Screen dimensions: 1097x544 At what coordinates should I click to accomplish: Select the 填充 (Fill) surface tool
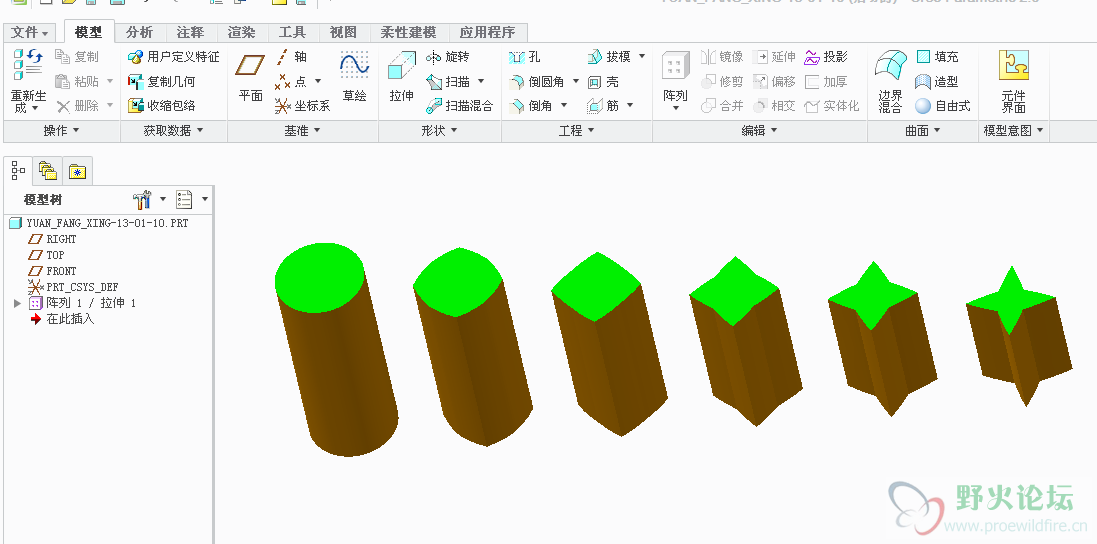[937, 57]
